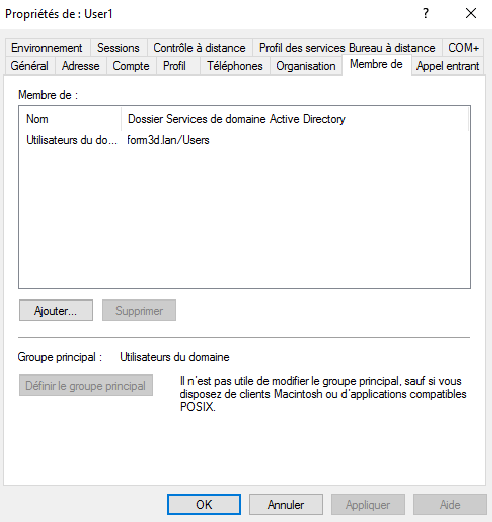Cancel changes with Annuler button
The height and width of the screenshot is (522, 492).
(286, 505)
